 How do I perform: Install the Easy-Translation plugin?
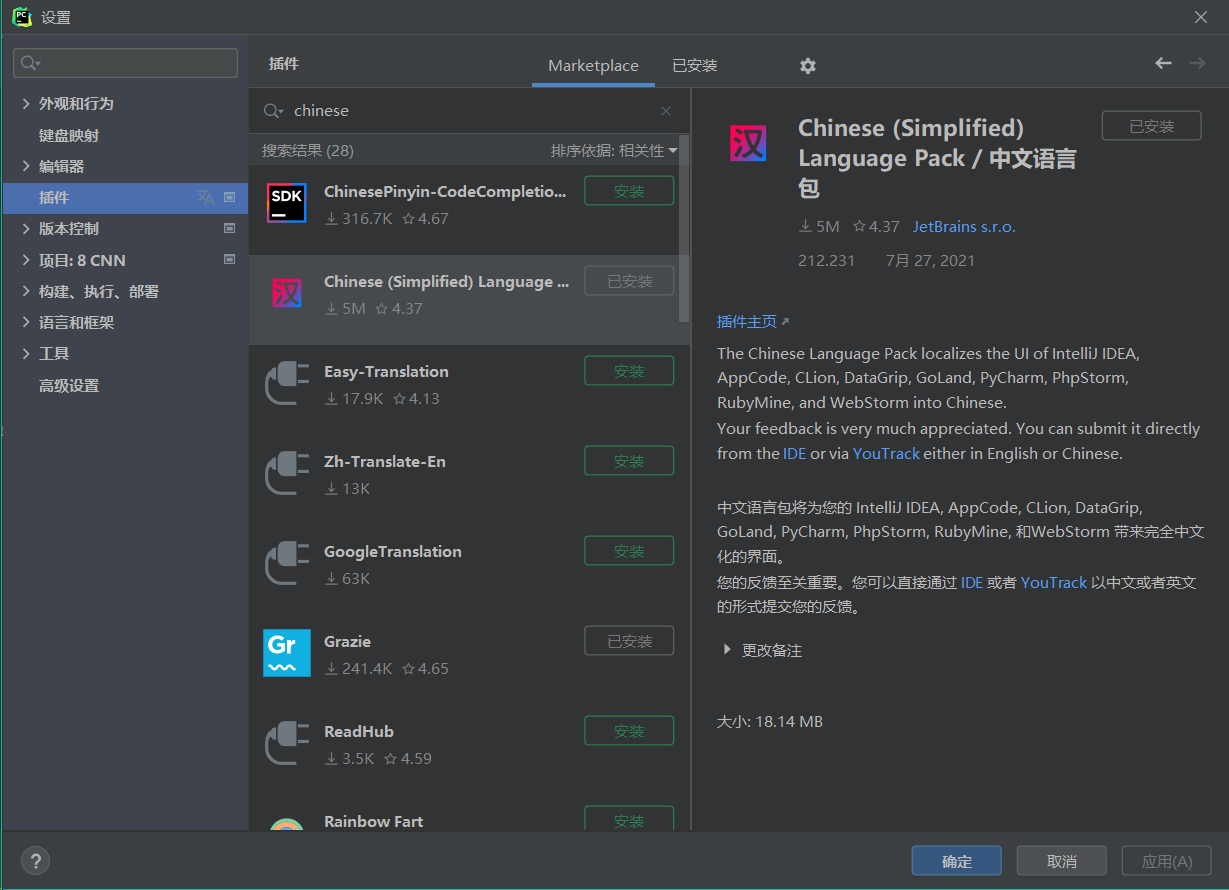click(629, 371)
